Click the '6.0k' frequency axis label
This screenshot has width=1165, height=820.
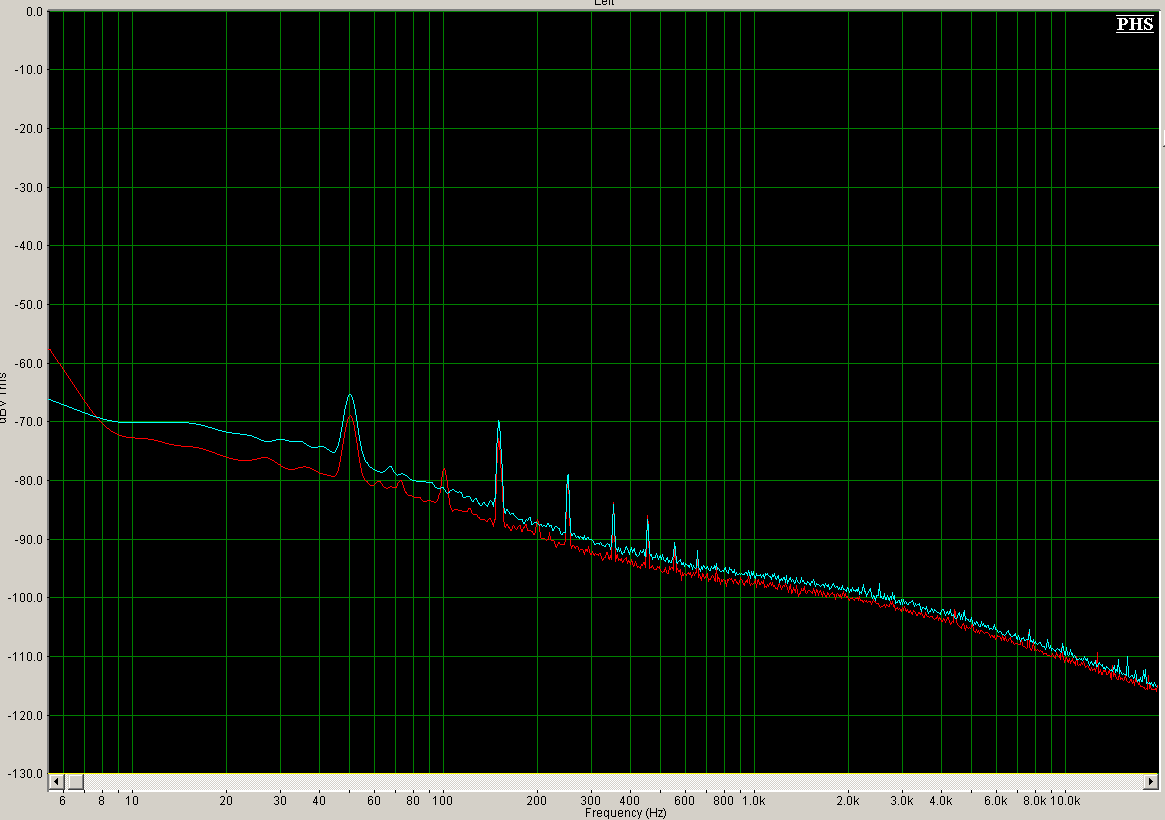[996, 801]
